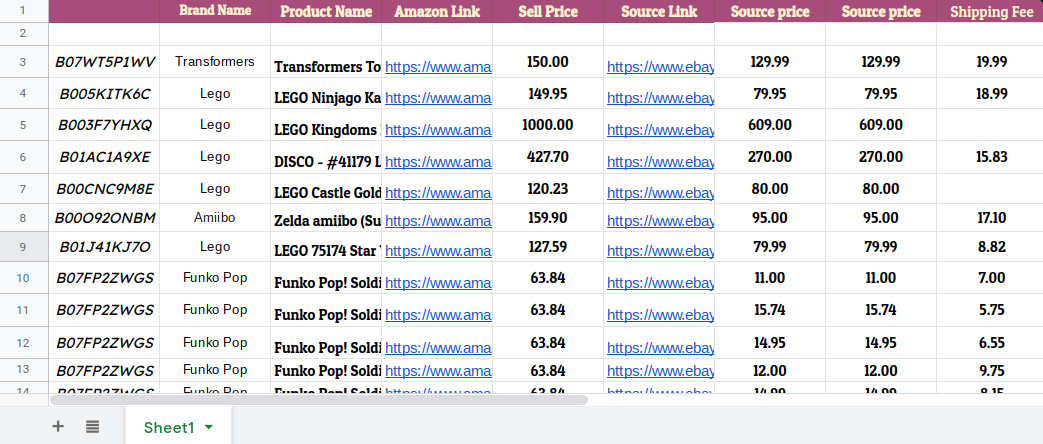Select product cell Zelda amiibo (Su

(x=326, y=218)
